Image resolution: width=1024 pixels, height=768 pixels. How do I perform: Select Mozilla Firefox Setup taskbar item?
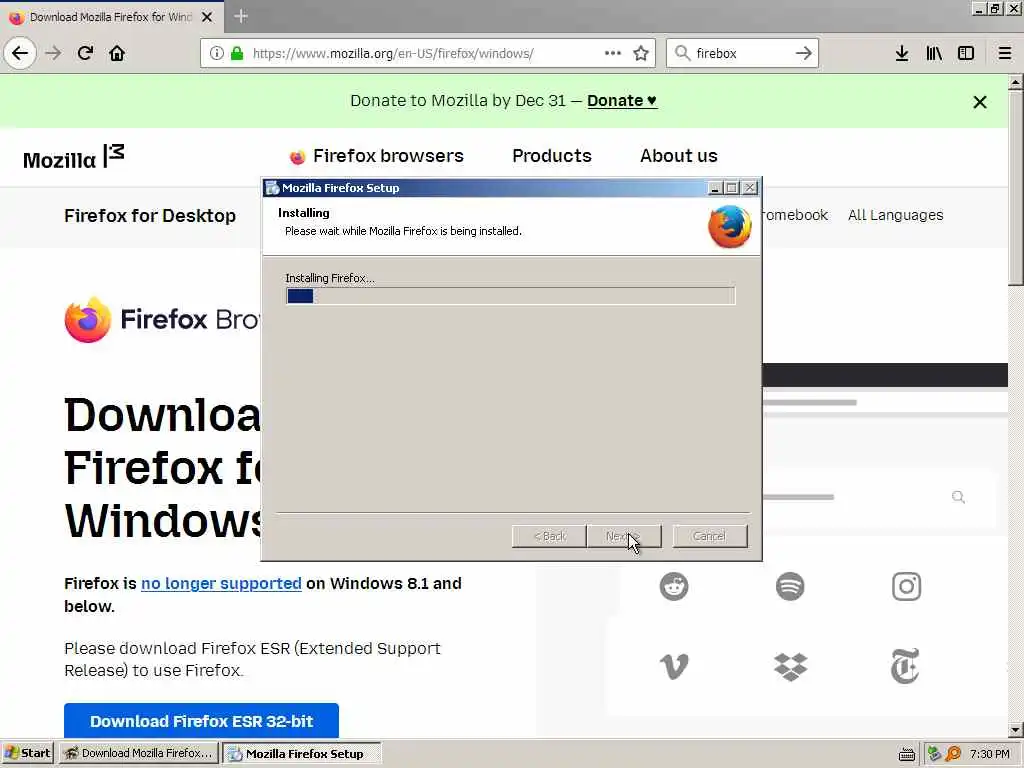click(302, 754)
